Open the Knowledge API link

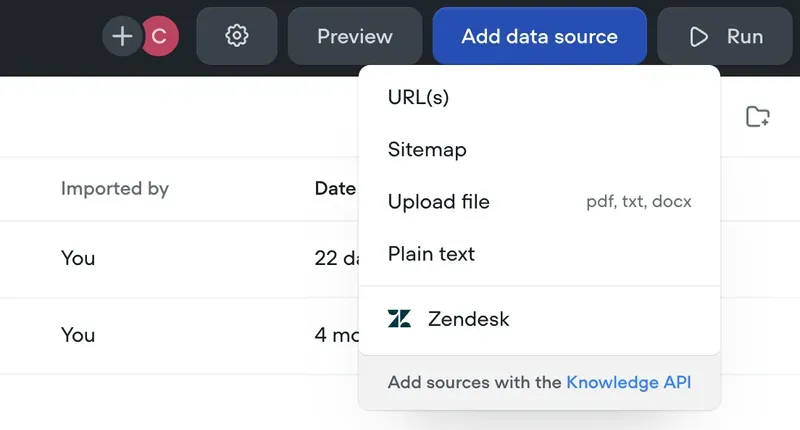[x=629, y=382]
